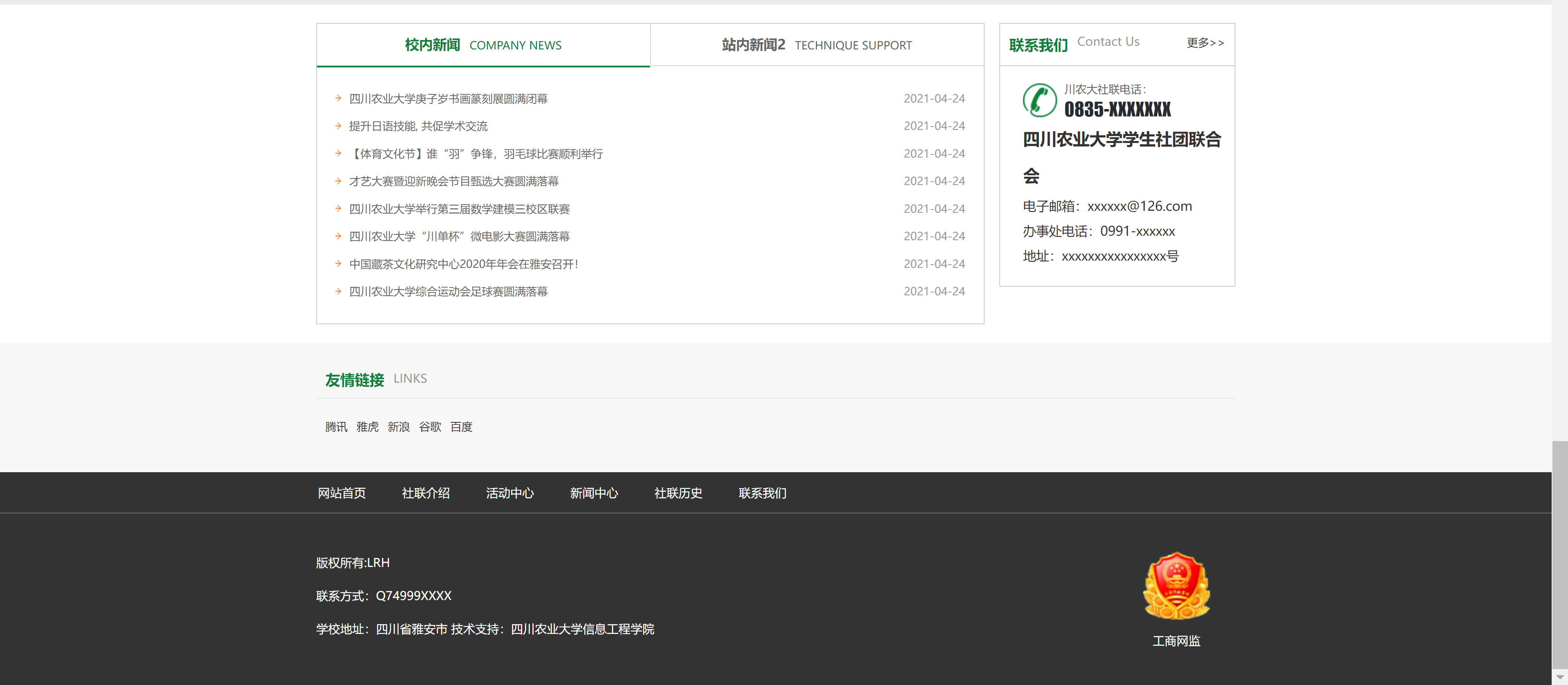Click 腾讯 friendly link
This screenshot has width=1568, height=685.
[x=336, y=427]
